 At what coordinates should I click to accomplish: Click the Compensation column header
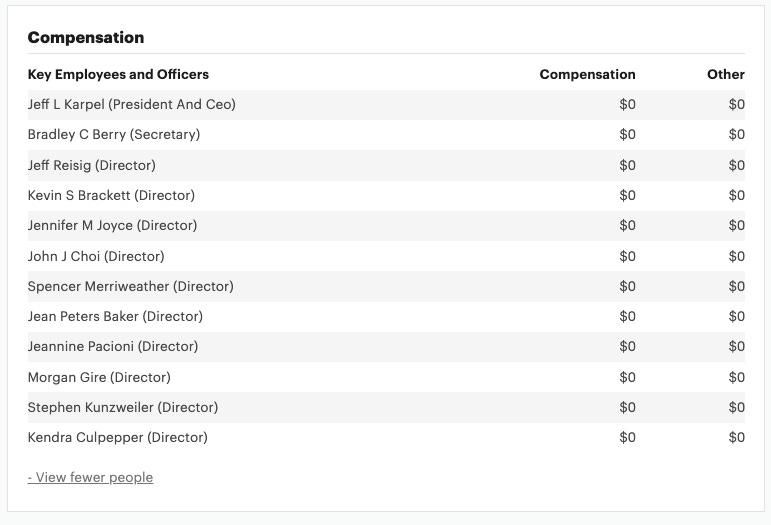coord(587,74)
